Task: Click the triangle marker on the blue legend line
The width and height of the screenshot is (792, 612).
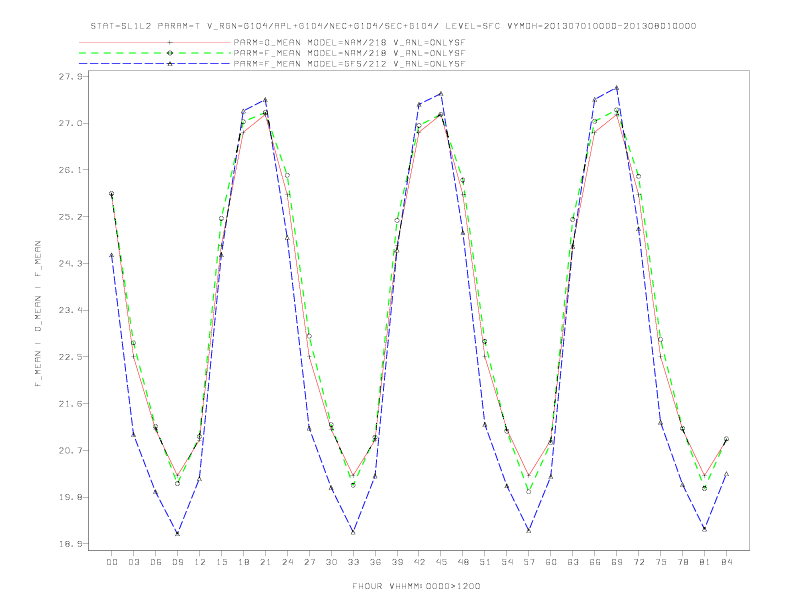Action: 170,64
